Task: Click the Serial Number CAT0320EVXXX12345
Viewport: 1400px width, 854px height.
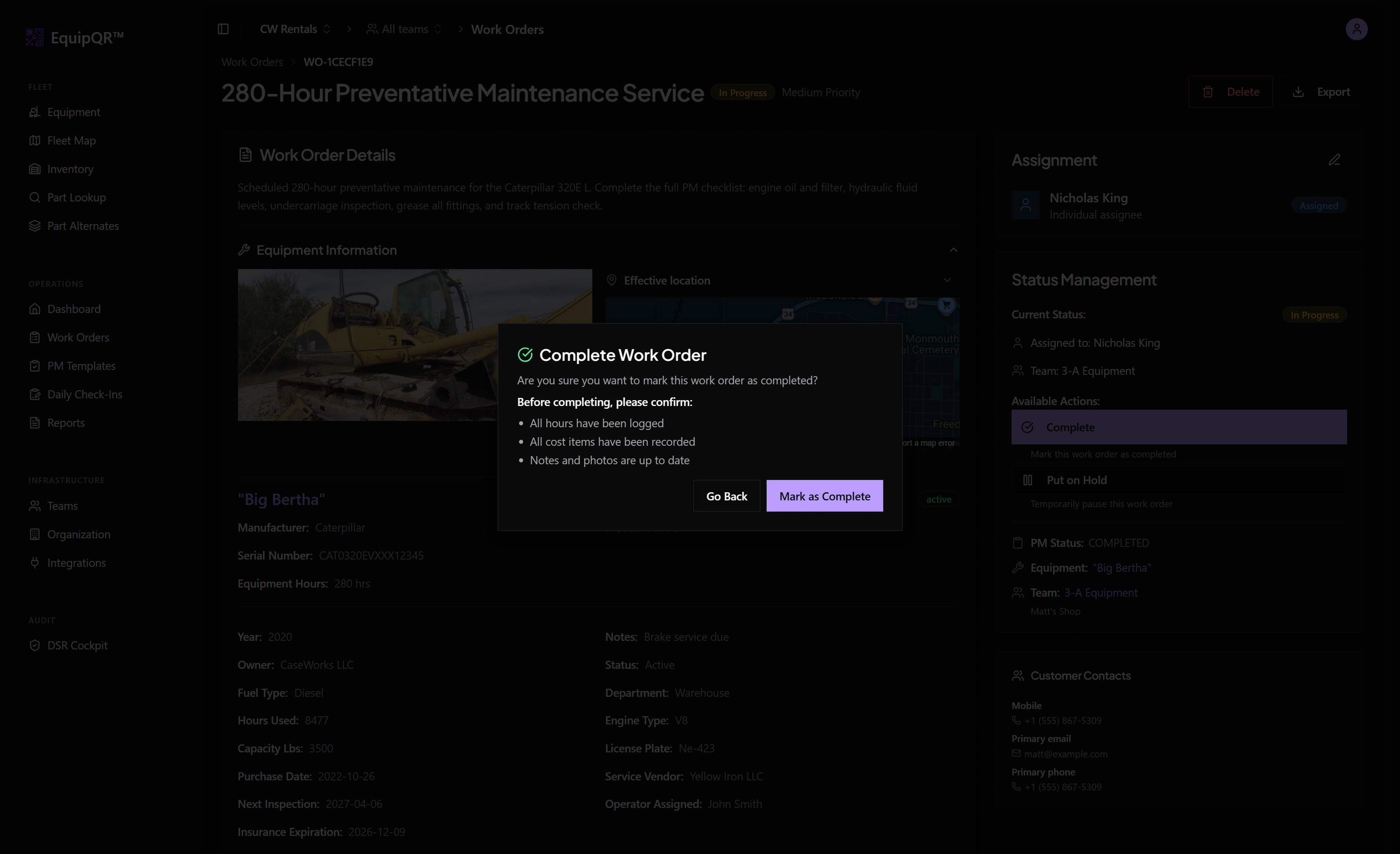Action: pyautogui.click(x=371, y=555)
